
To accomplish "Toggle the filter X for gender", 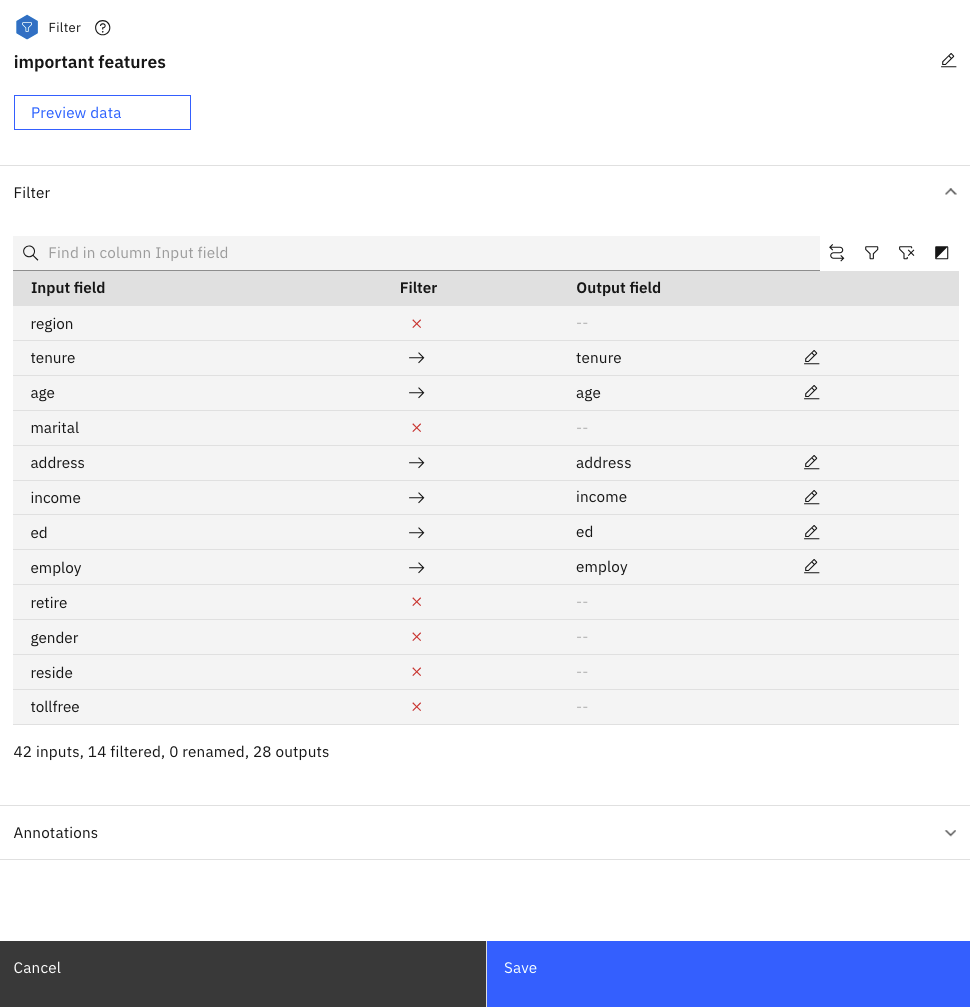I will pyautogui.click(x=417, y=637).
